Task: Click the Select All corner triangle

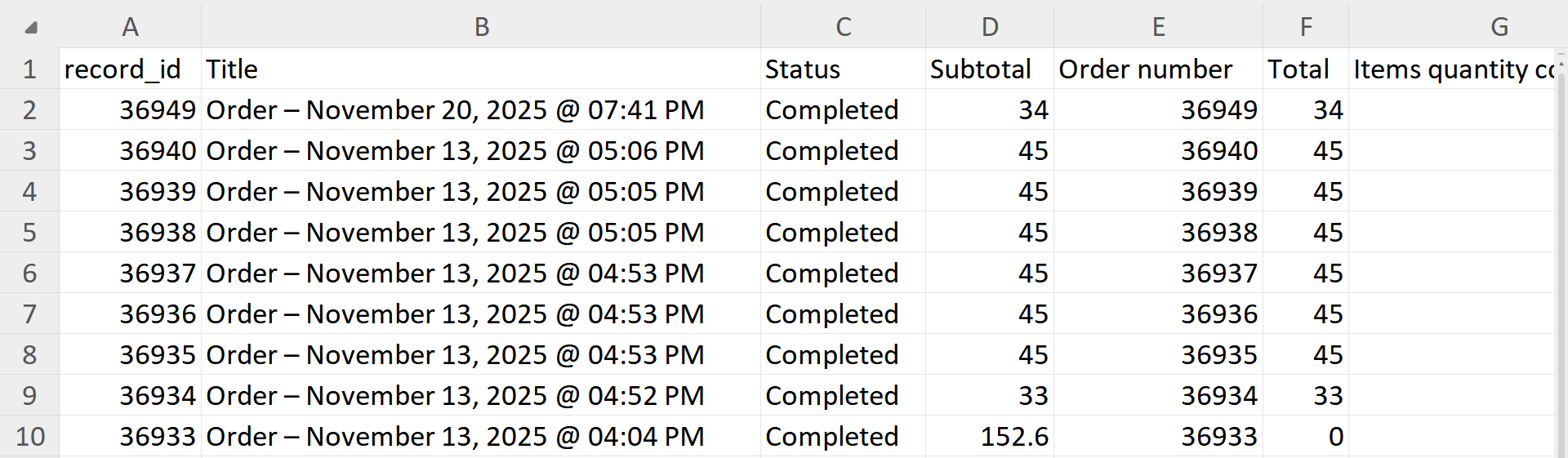Action: (31, 28)
